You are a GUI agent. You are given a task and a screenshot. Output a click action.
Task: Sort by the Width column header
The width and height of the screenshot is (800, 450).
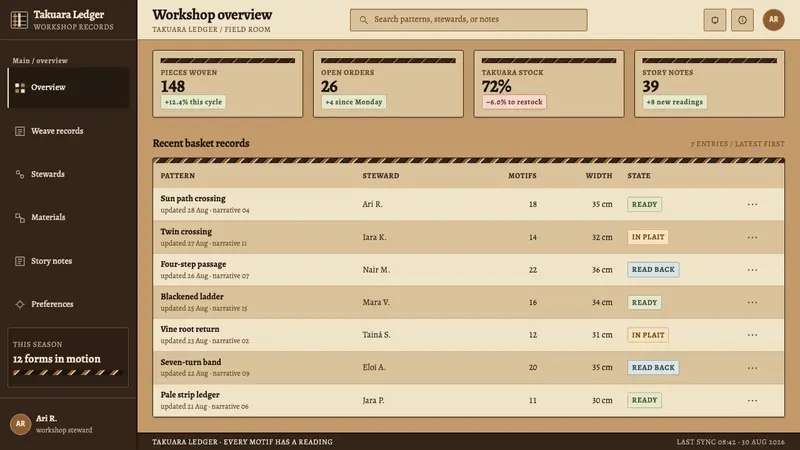(599, 176)
